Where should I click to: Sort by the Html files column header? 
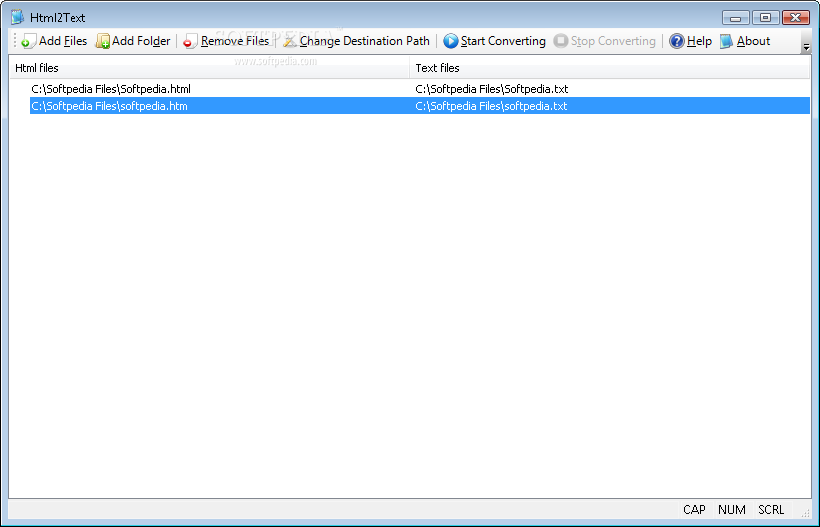pyautogui.click(x=209, y=68)
